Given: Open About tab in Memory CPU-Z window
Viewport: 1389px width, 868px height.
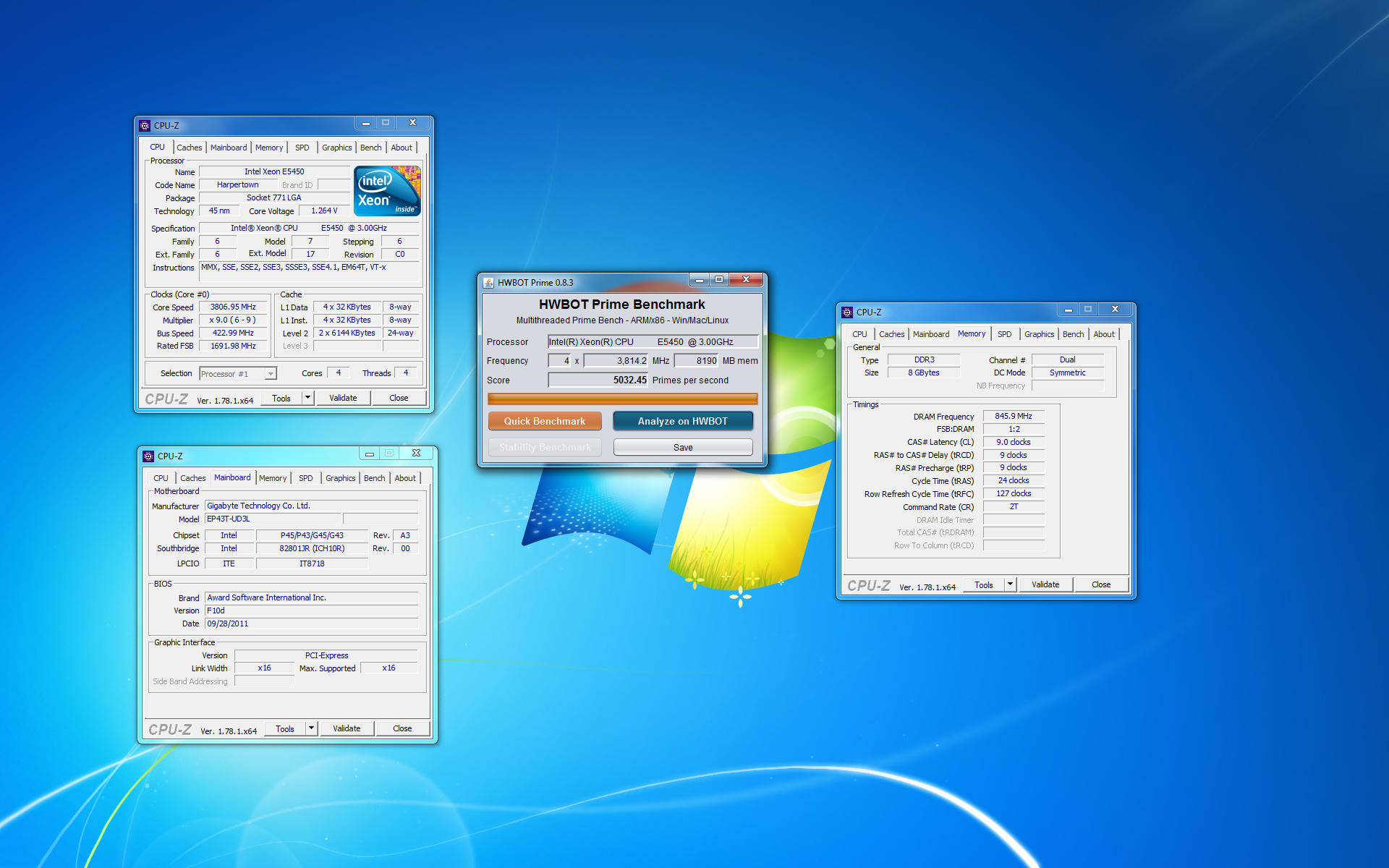Looking at the screenshot, I should point(1104,334).
